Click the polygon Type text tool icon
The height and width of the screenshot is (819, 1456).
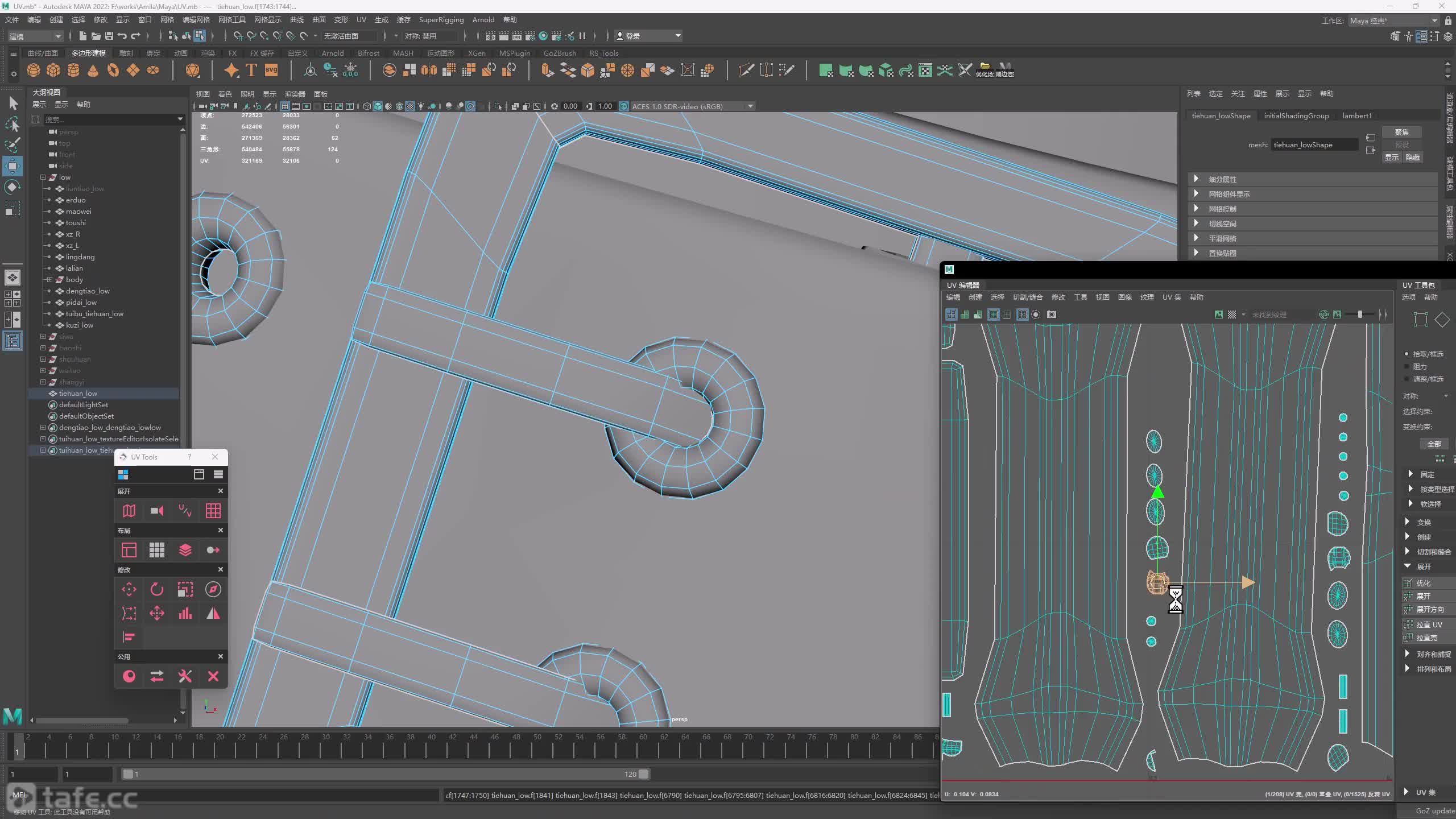click(x=251, y=70)
